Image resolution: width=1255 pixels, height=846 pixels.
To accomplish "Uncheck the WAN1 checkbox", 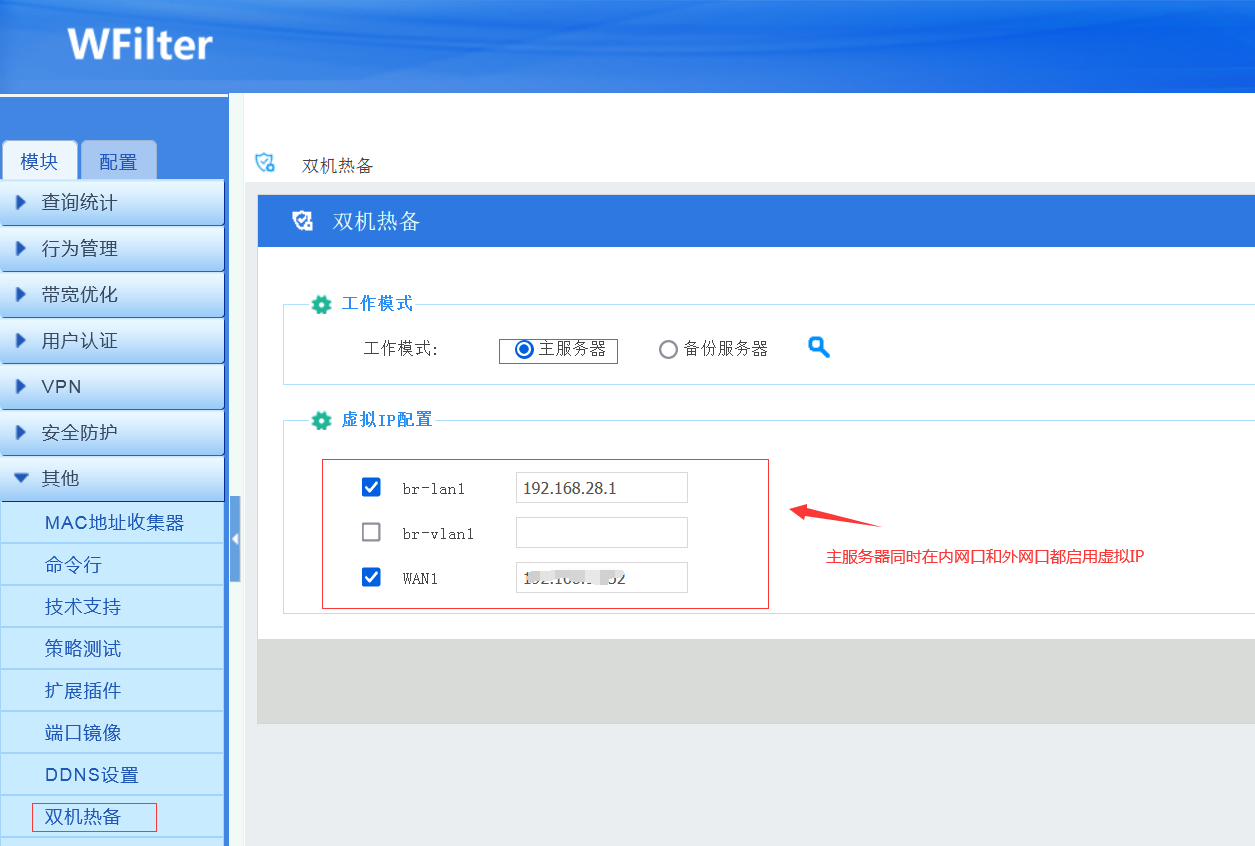I will [x=371, y=577].
